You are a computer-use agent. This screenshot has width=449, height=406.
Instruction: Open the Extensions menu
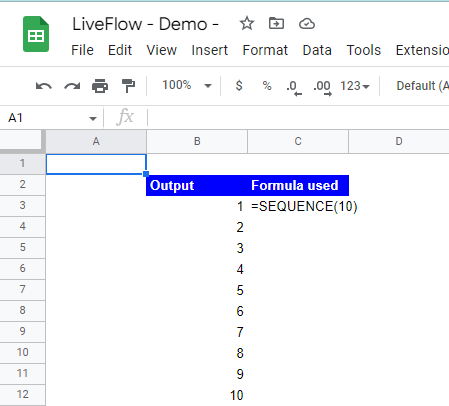(x=422, y=50)
